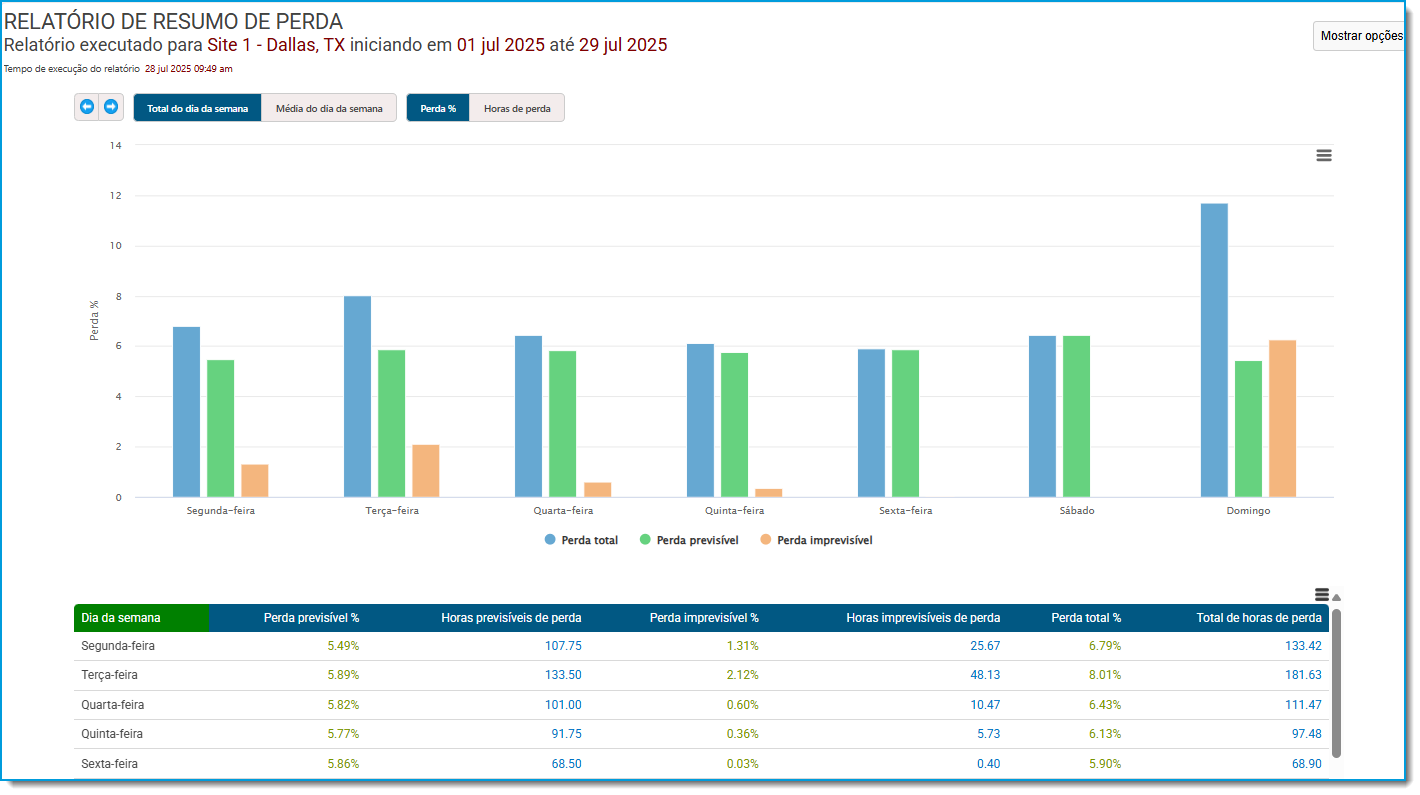
Task: Sort by Perda previsível % column header
Action: (311, 618)
